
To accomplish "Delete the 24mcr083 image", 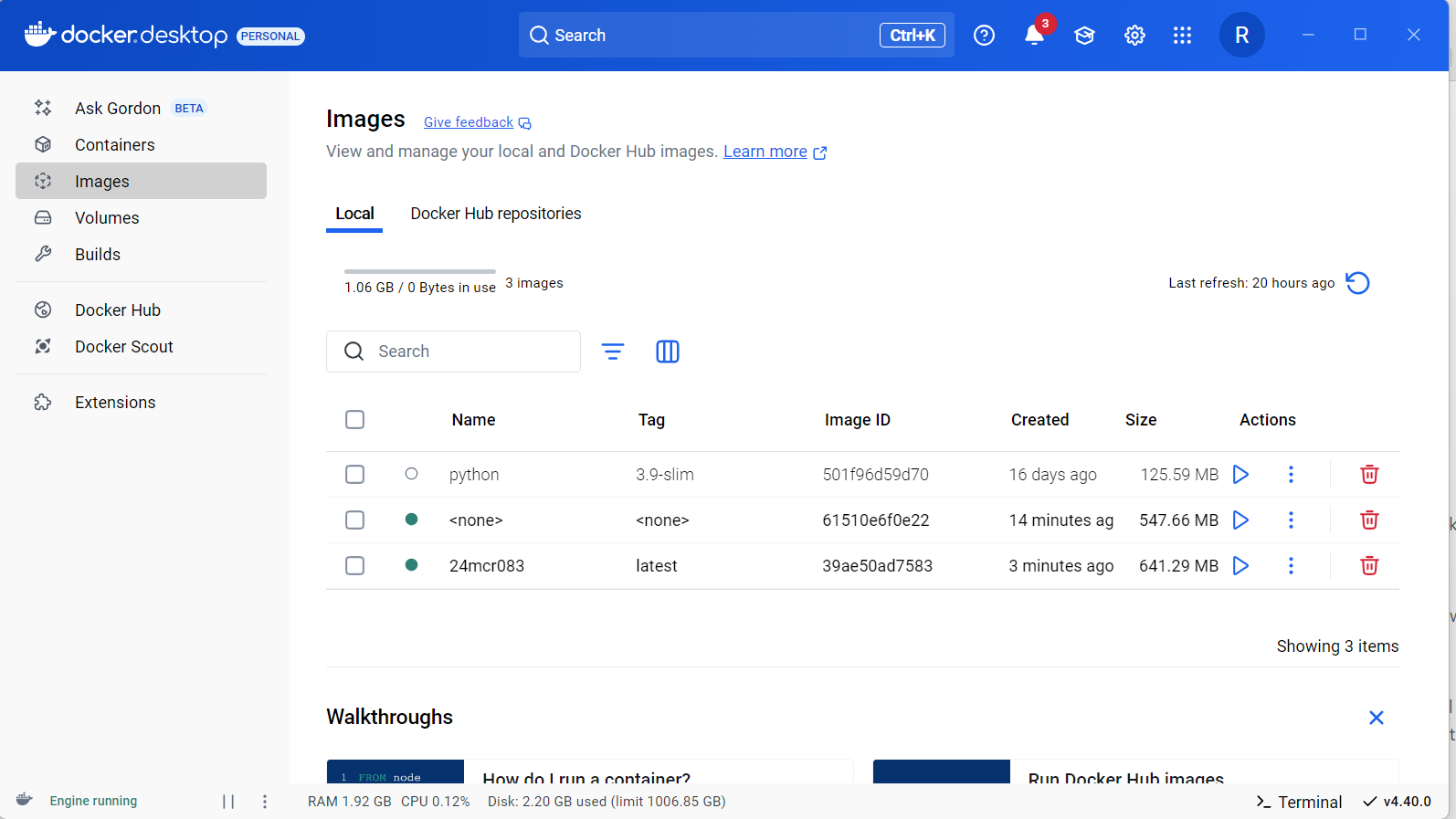I will pos(1369,566).
